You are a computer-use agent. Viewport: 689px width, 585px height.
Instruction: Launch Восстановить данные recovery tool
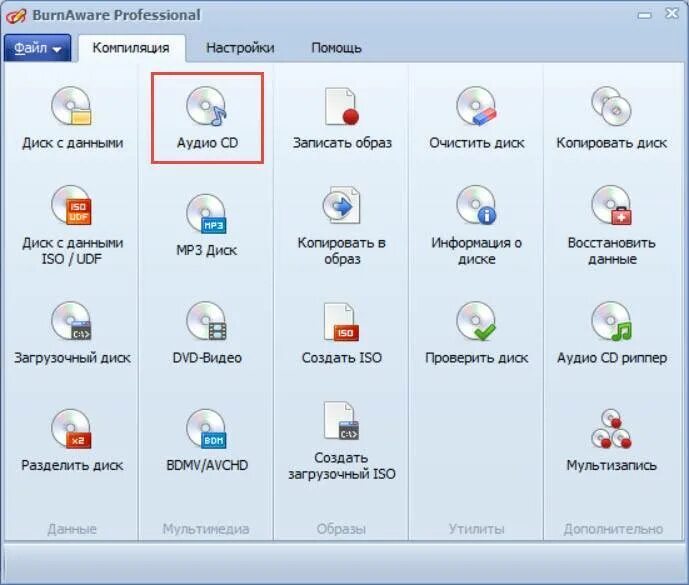click(x=612, y=225)
